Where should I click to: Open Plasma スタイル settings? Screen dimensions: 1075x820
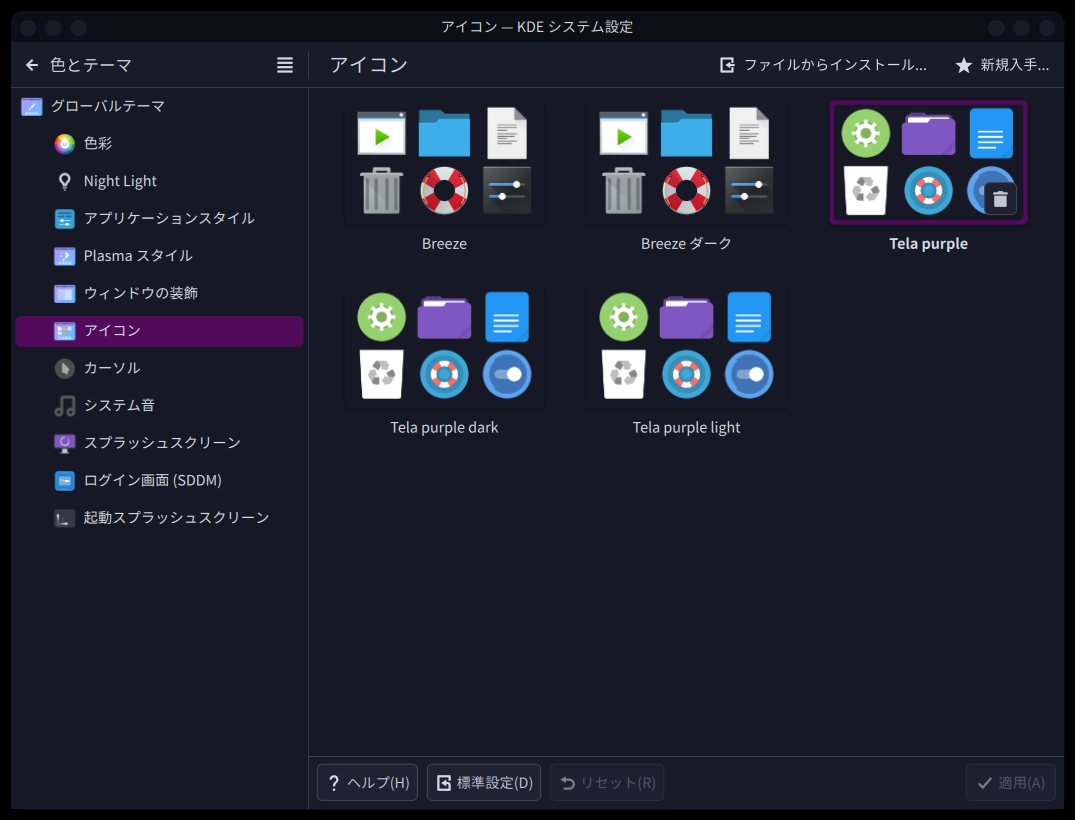click(159, 256)
